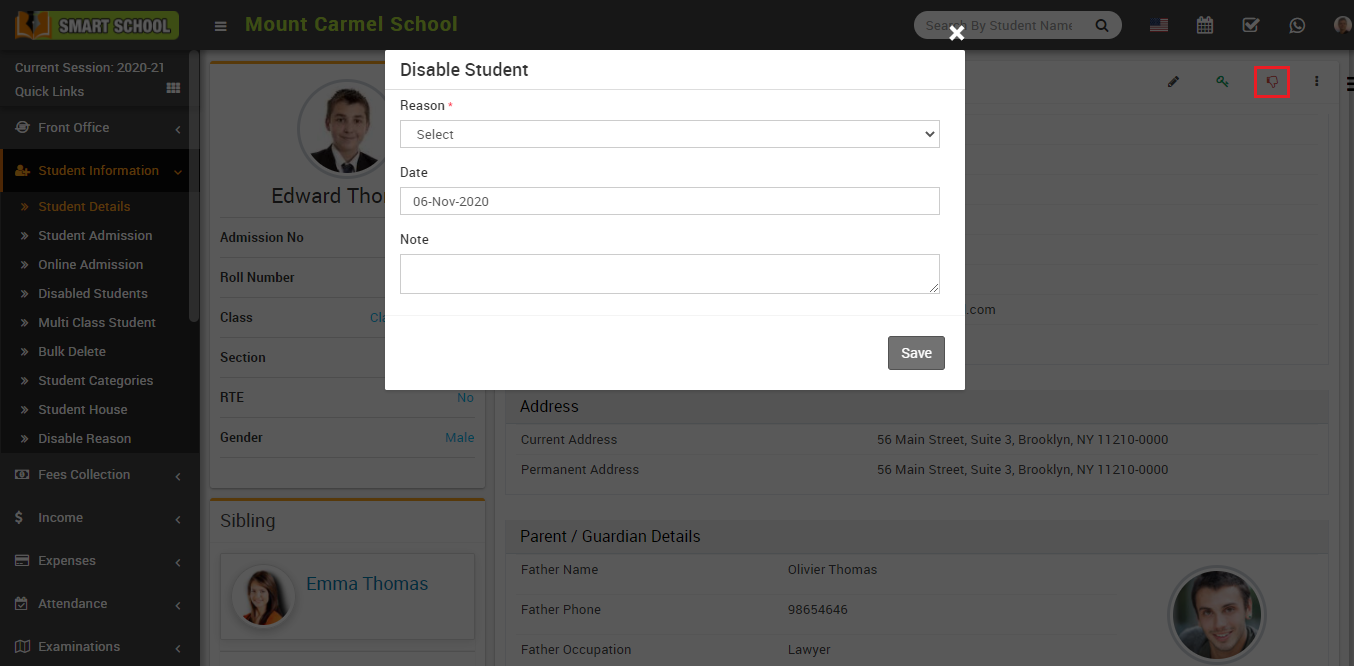Click the highlighted thumbs-down disable icon

click(1271, 81)
